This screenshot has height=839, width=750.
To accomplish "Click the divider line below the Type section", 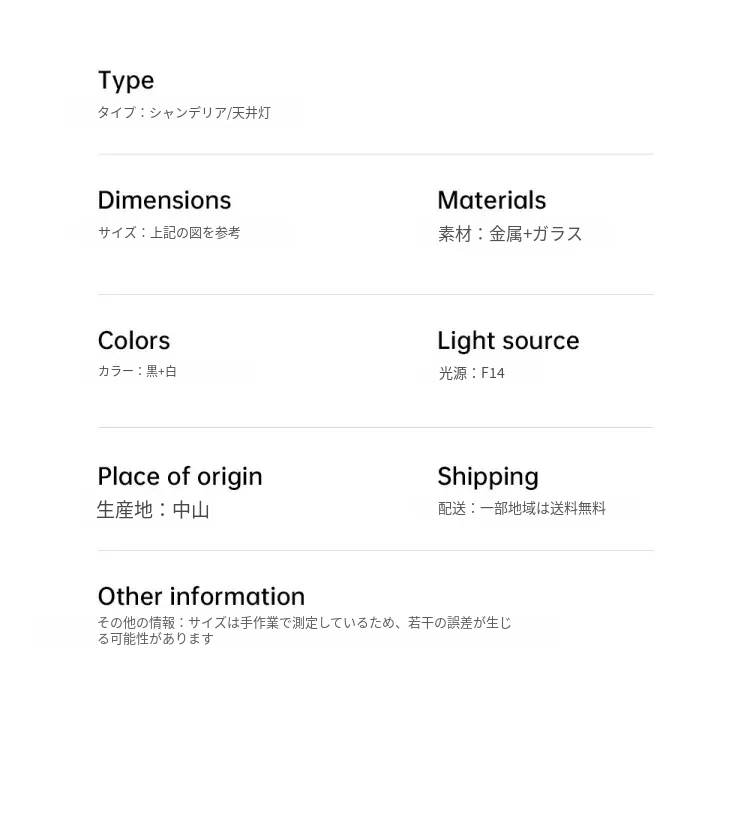I will (375, 154).
